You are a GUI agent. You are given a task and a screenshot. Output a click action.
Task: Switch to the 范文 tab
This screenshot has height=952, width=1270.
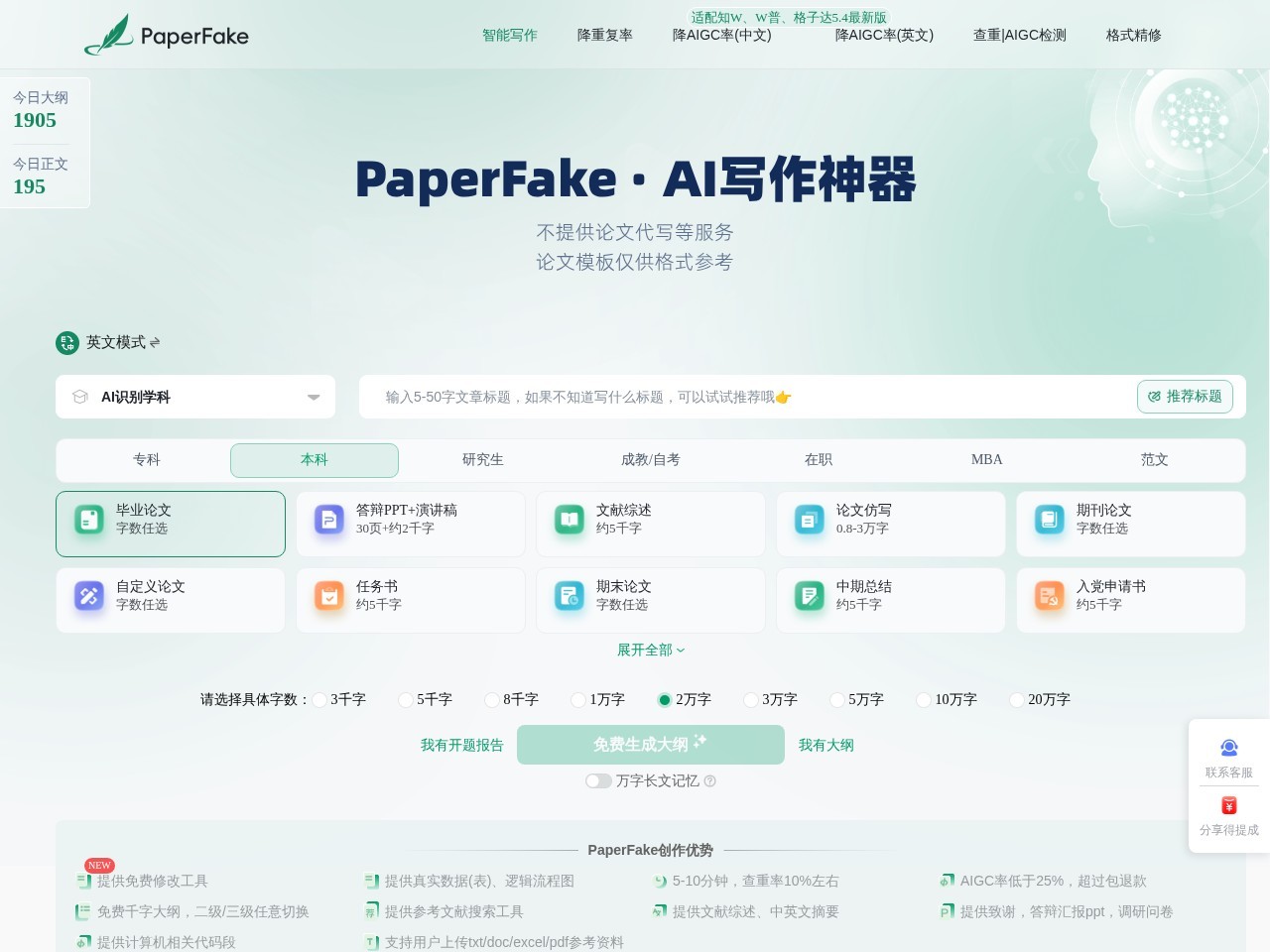click(x=1155, y=460)
